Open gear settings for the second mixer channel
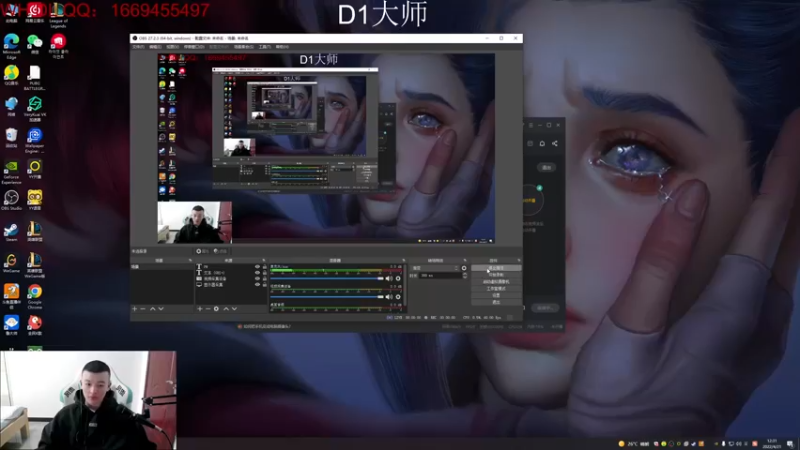The image size is (800, 450). 398,297
